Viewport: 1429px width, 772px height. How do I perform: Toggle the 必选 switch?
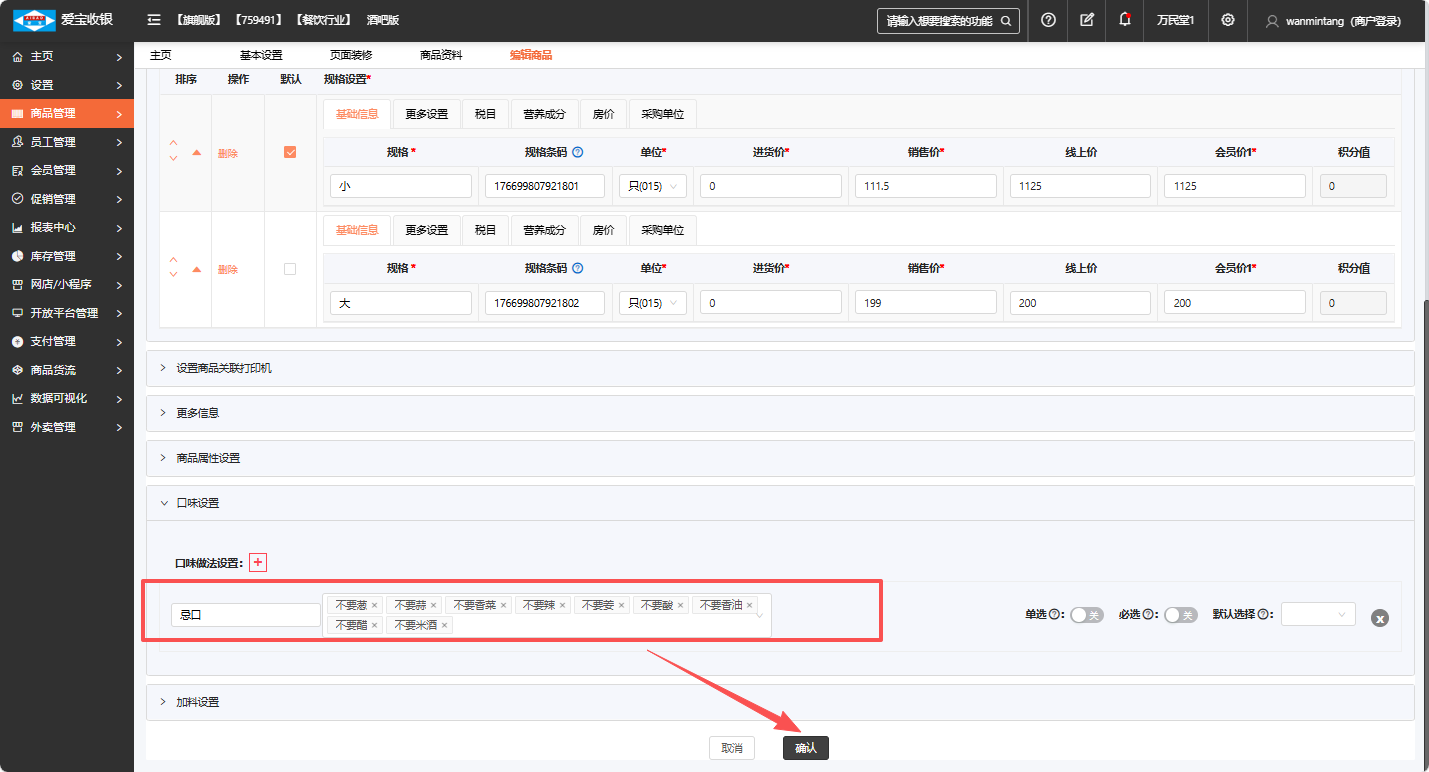click(1181, 615)
